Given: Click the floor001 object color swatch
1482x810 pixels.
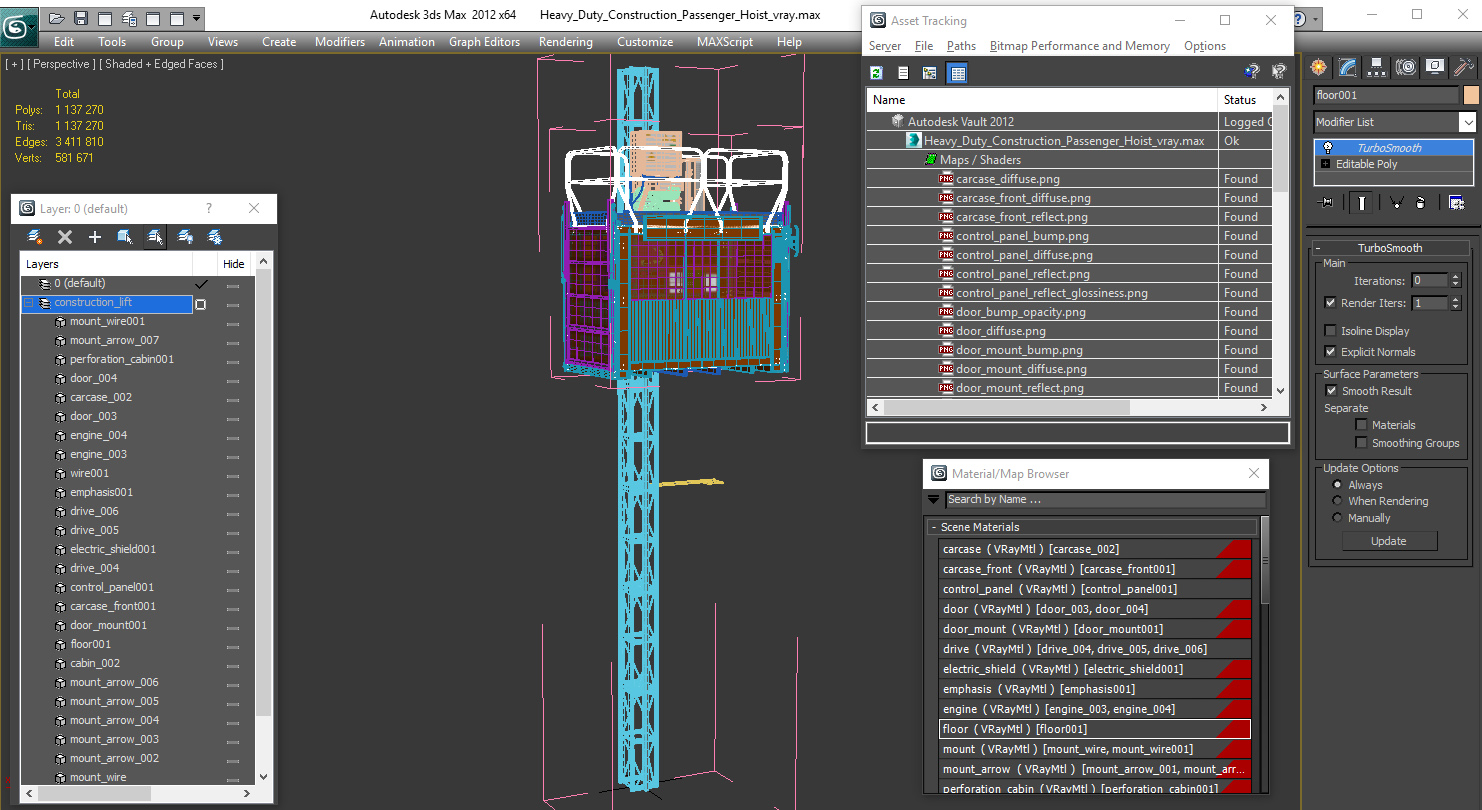Looking at the screenshot, I should (1470, 95).
